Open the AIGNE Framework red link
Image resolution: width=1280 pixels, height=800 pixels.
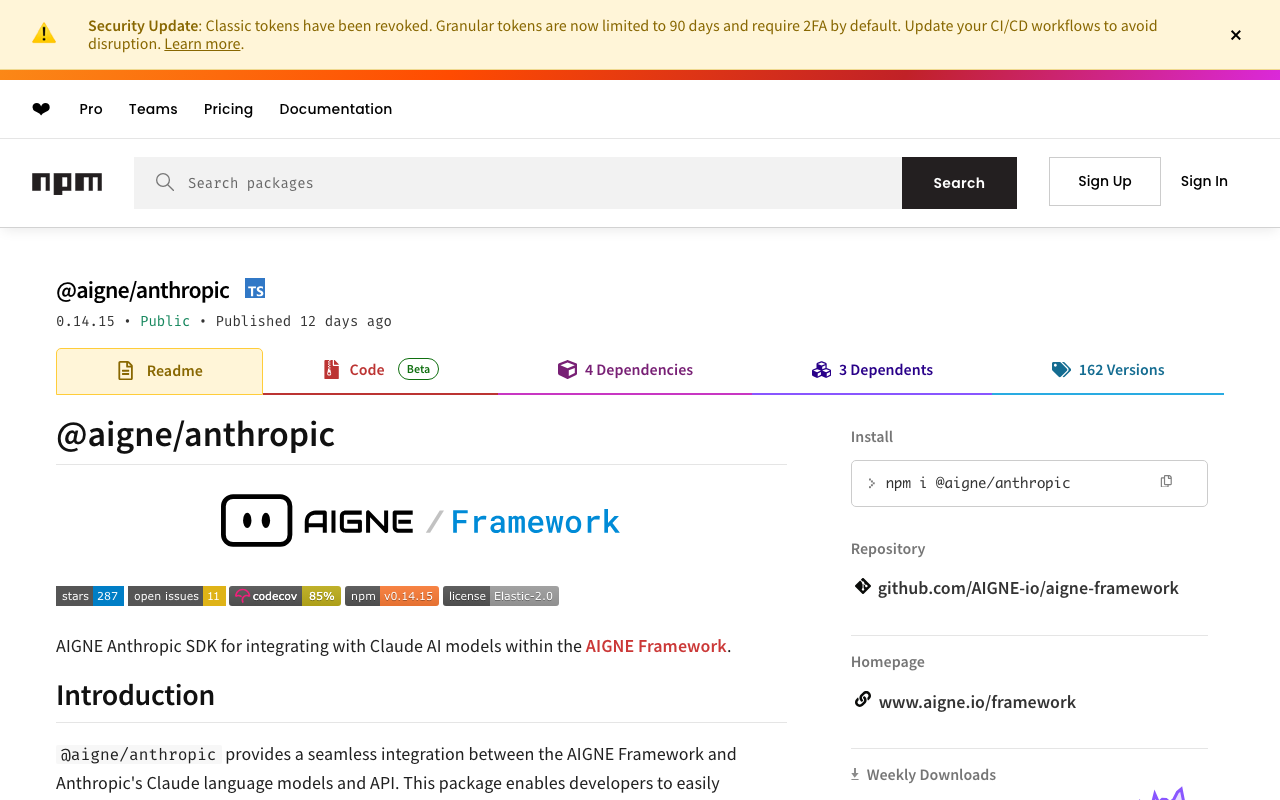pos(656,646)
